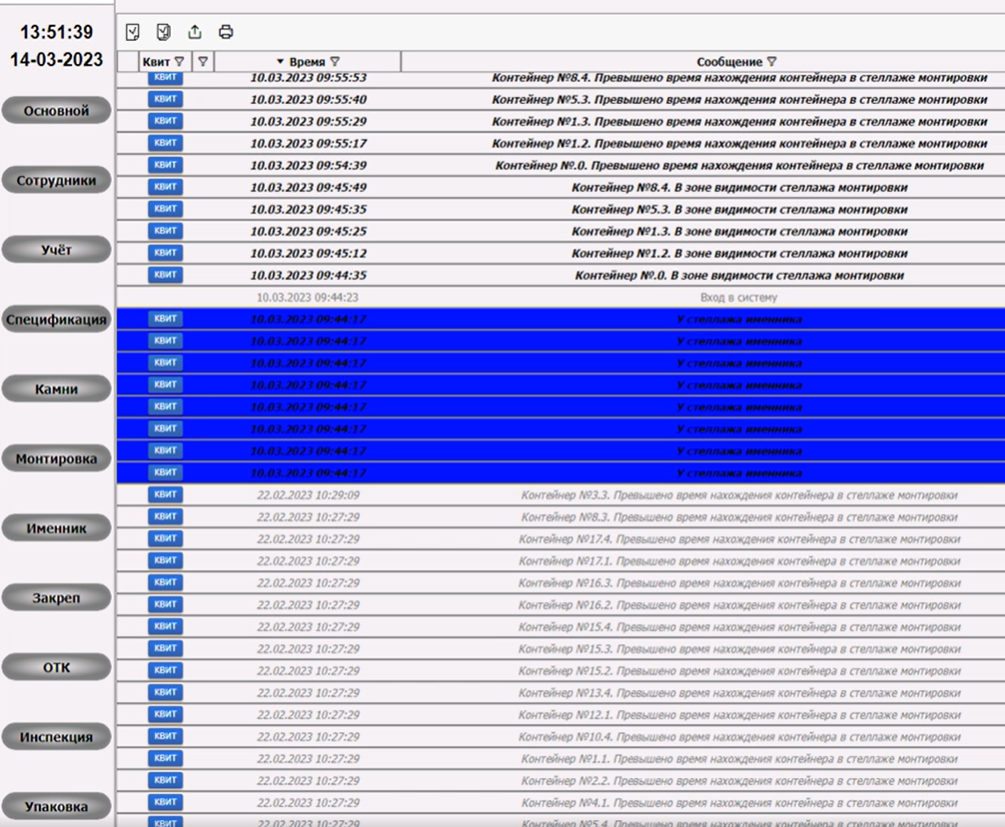This screenshot has height=827, width=1005.
Task: Click КВИТ for Контейнер №13.4
Action: pyautogui.click(x=165, y=692)
